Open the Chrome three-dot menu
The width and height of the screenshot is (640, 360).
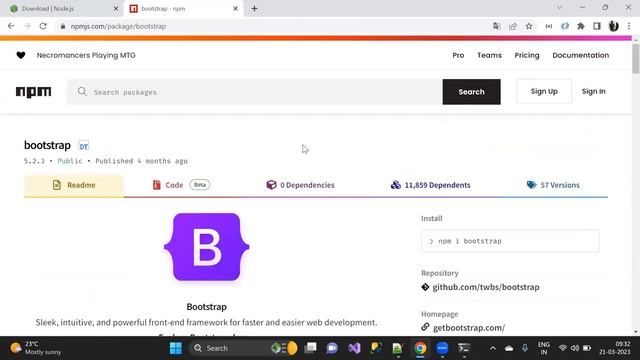point(629,26)
